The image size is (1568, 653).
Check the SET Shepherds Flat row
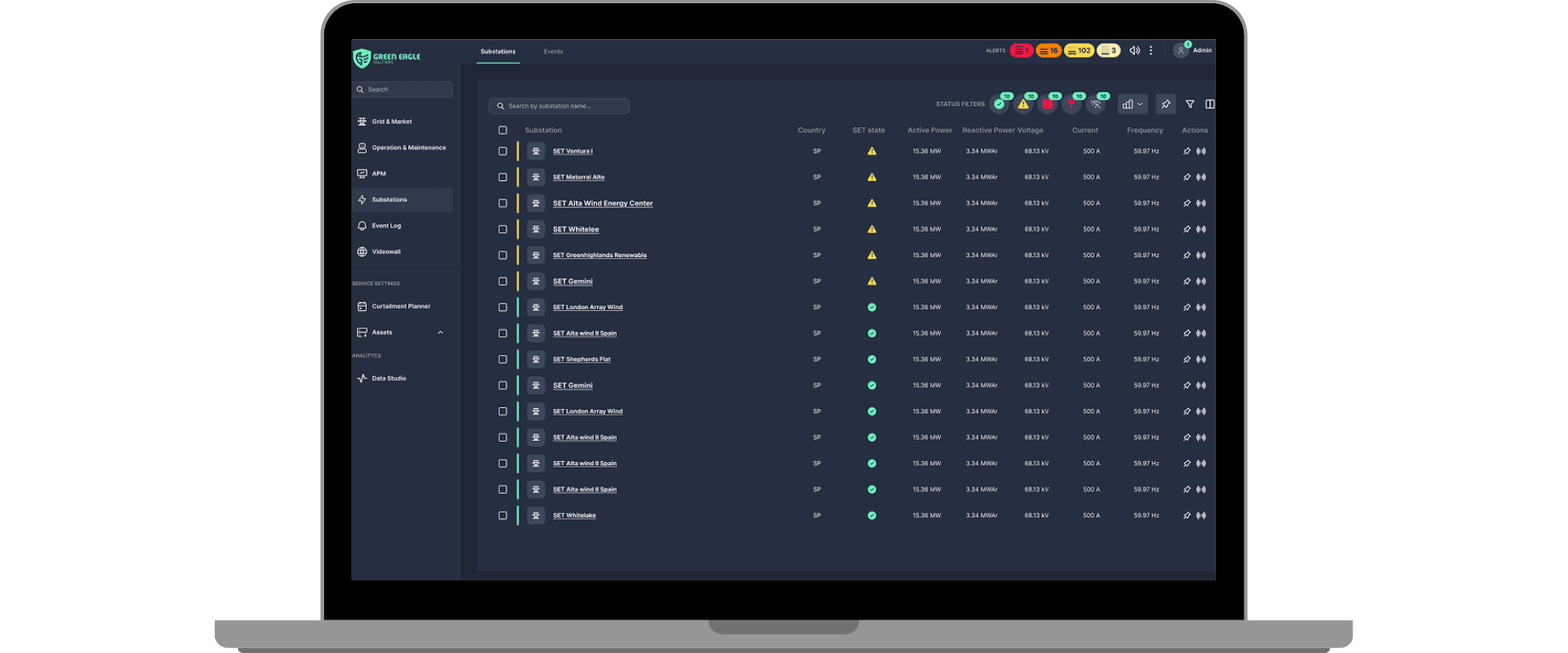[x=503, y=359]
